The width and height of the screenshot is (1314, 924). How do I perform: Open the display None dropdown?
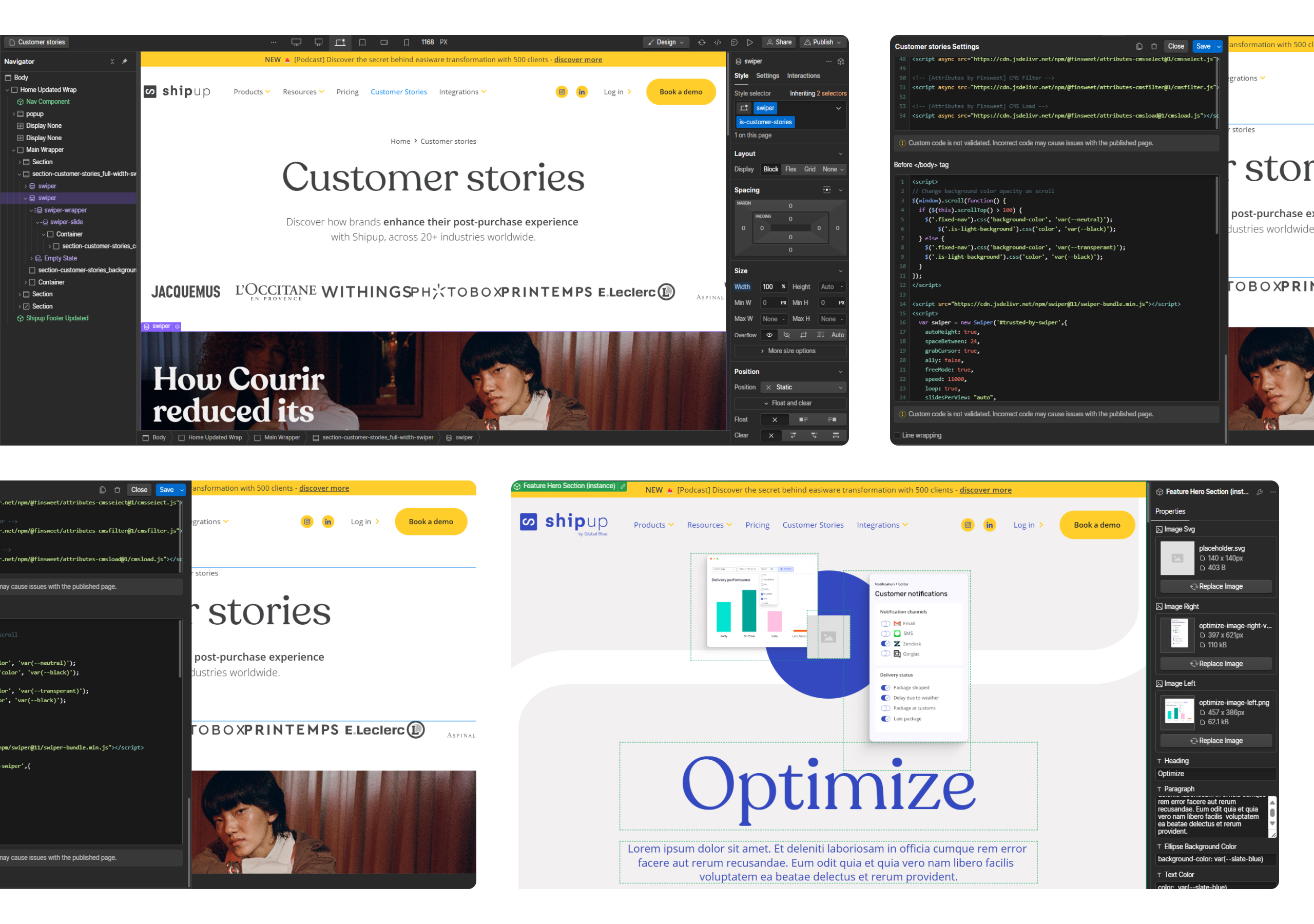[x=832, y=169]
